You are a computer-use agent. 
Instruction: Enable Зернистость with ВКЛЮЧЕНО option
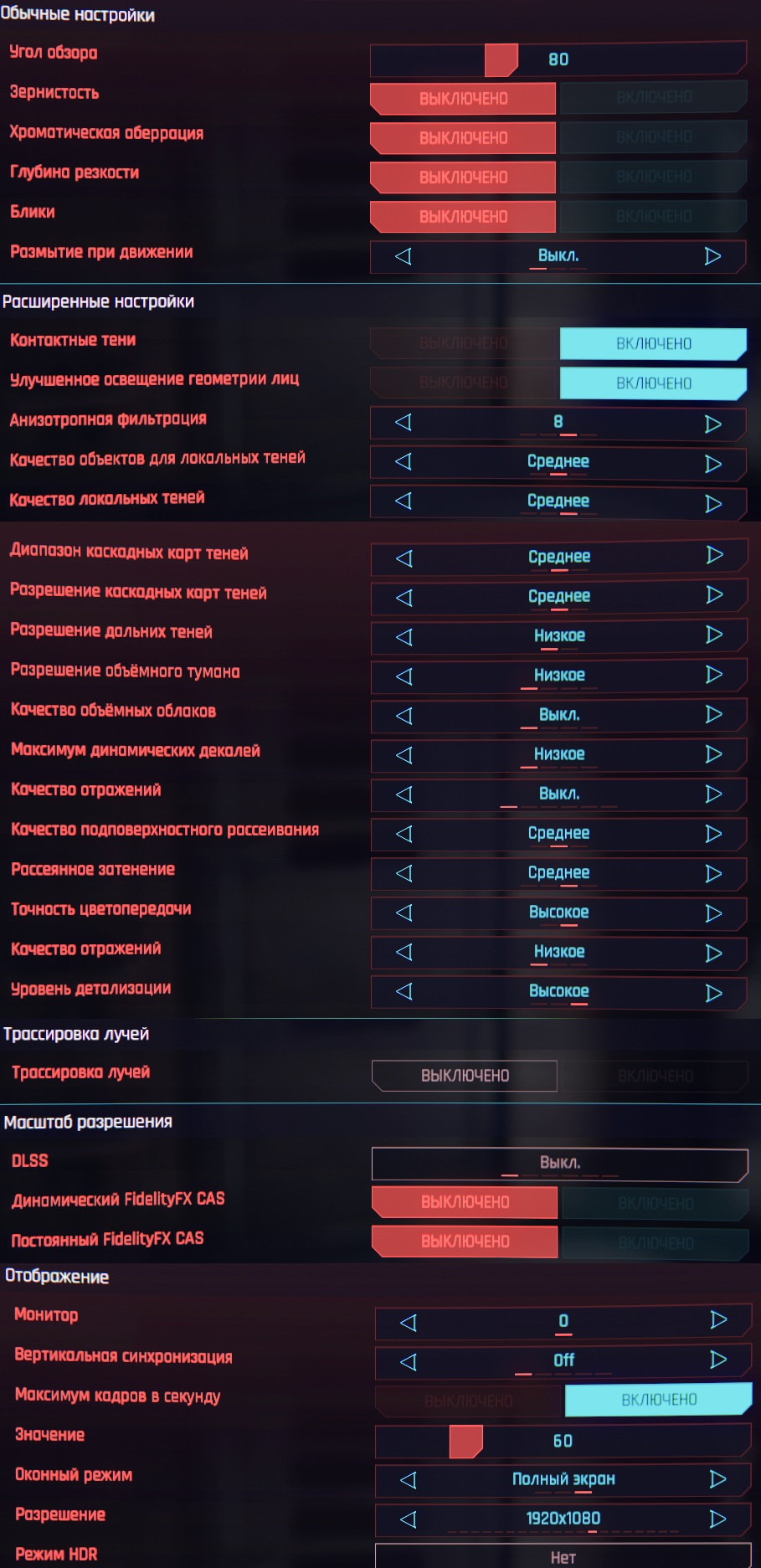coord(653,97)
